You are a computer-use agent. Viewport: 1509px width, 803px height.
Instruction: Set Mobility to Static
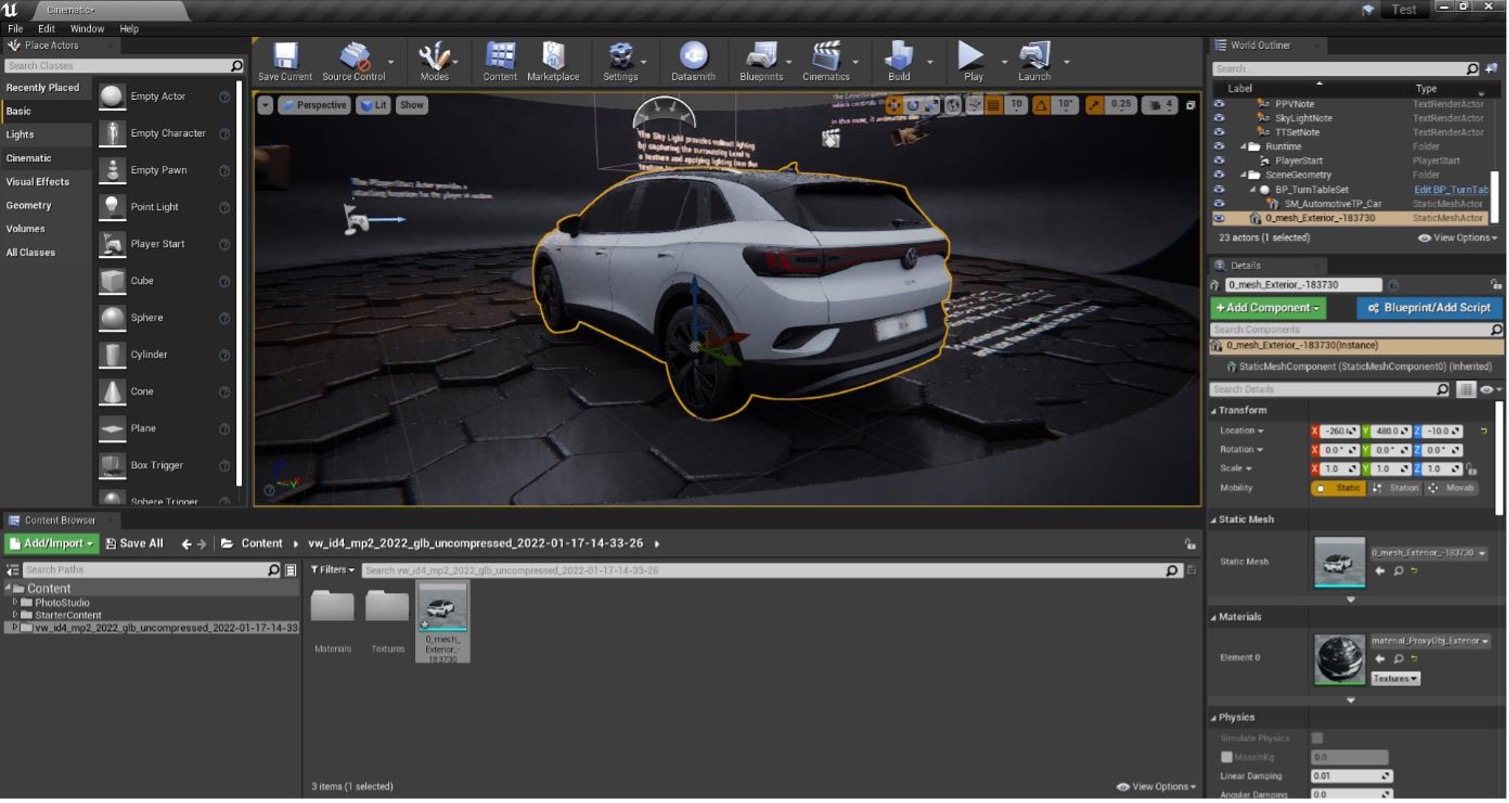[x=1338, y=488]
